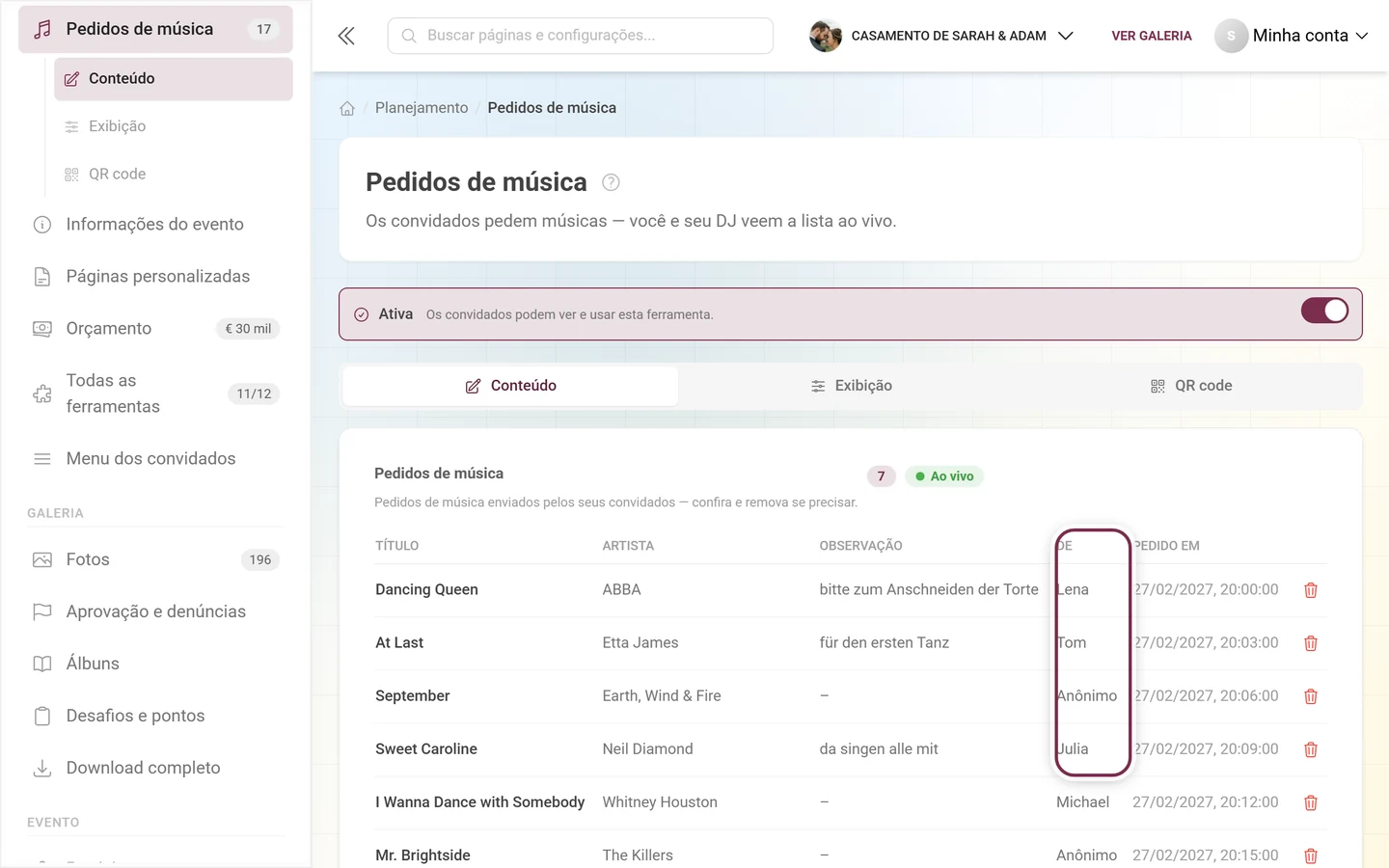Open Todas as ferramentas in sidebar
This screenshot has width=1389, height=868.
[155, 393]
